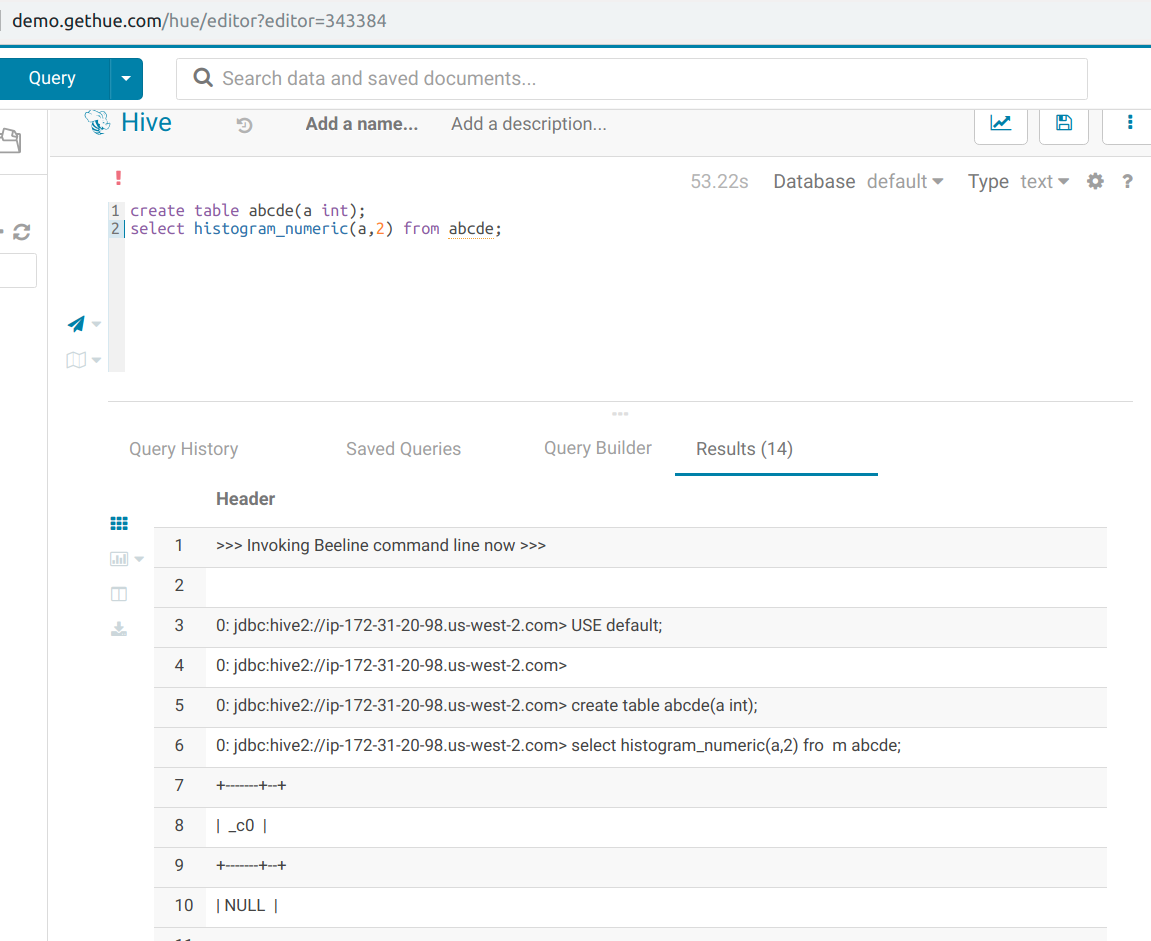Viewport: 1151px width, 941px height.
Task: Click the Header column heading
Action: pos(245,499)
